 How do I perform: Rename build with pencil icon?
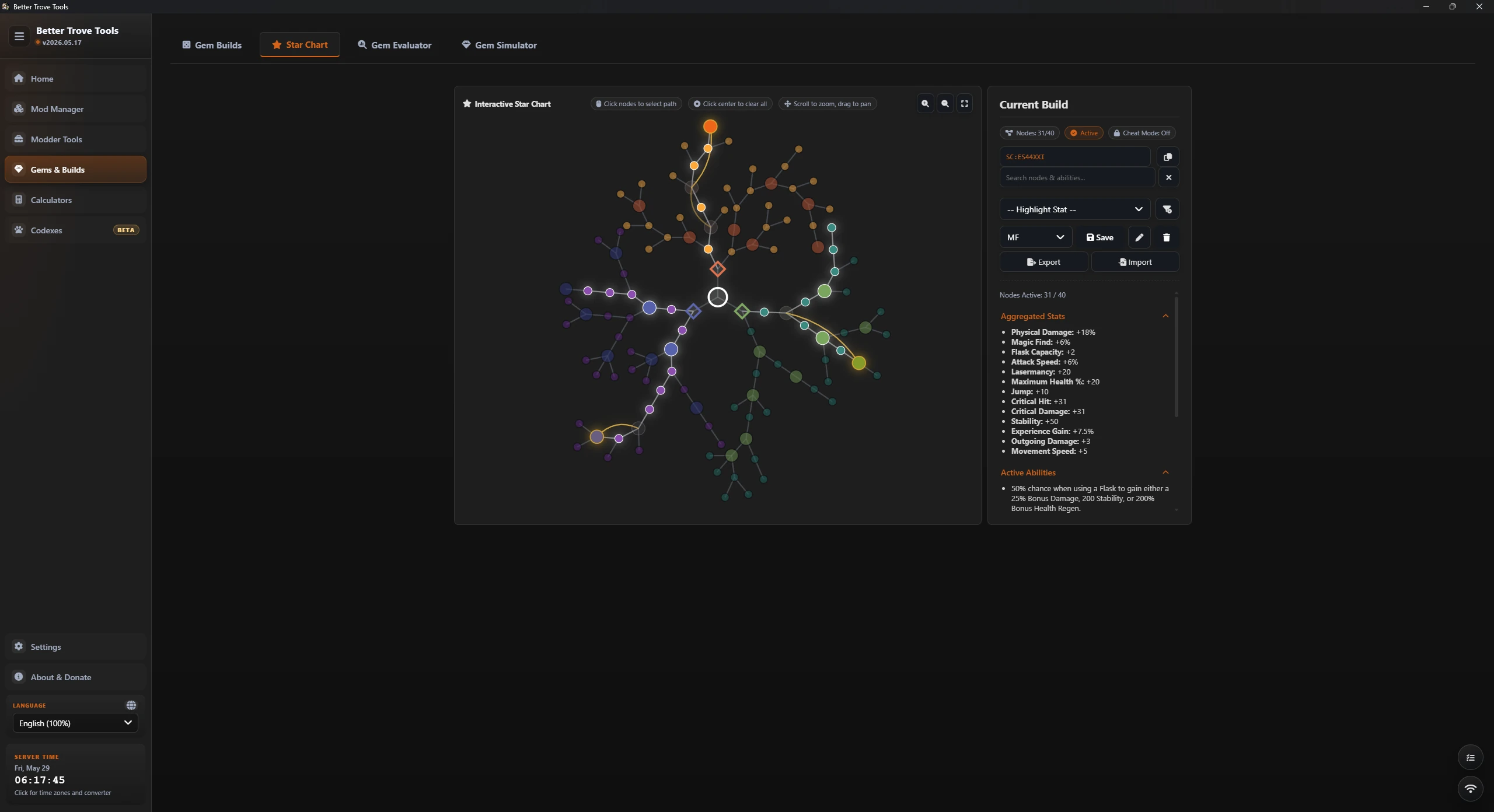point(1139,237)
